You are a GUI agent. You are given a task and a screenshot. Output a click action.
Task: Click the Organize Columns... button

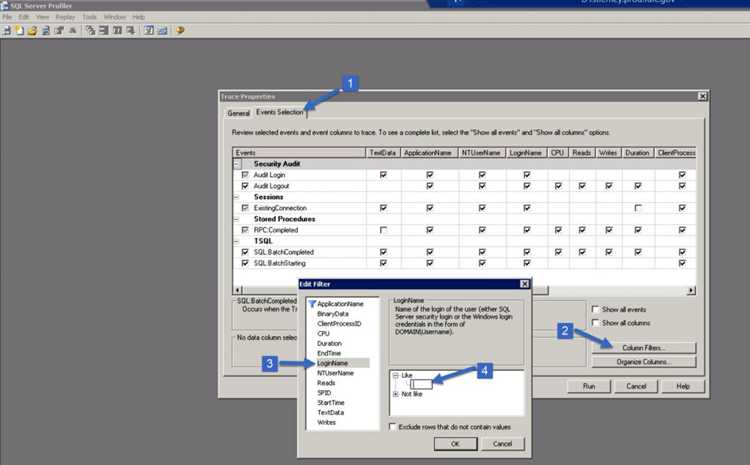[642, 361]
